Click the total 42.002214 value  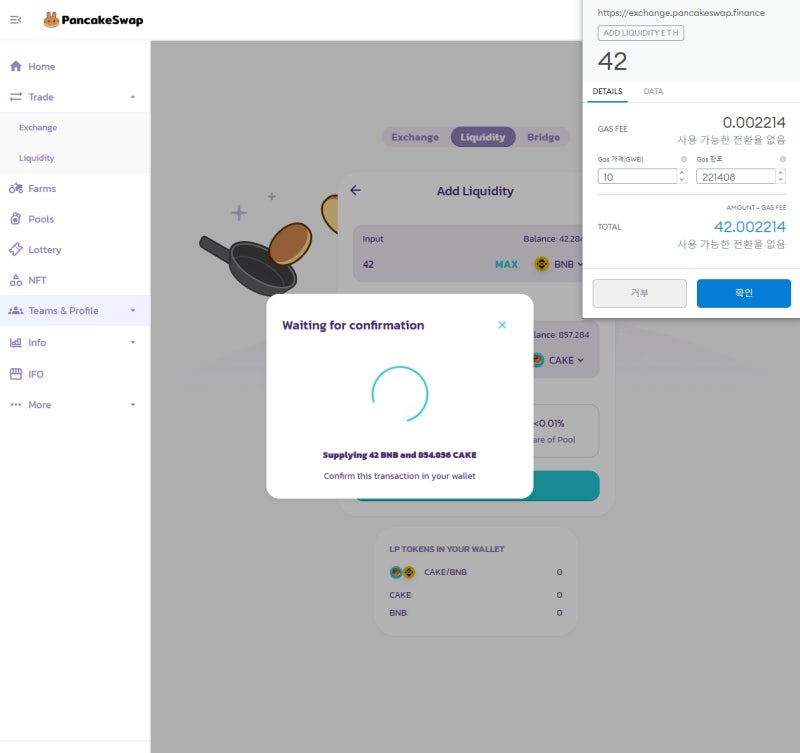749,227
